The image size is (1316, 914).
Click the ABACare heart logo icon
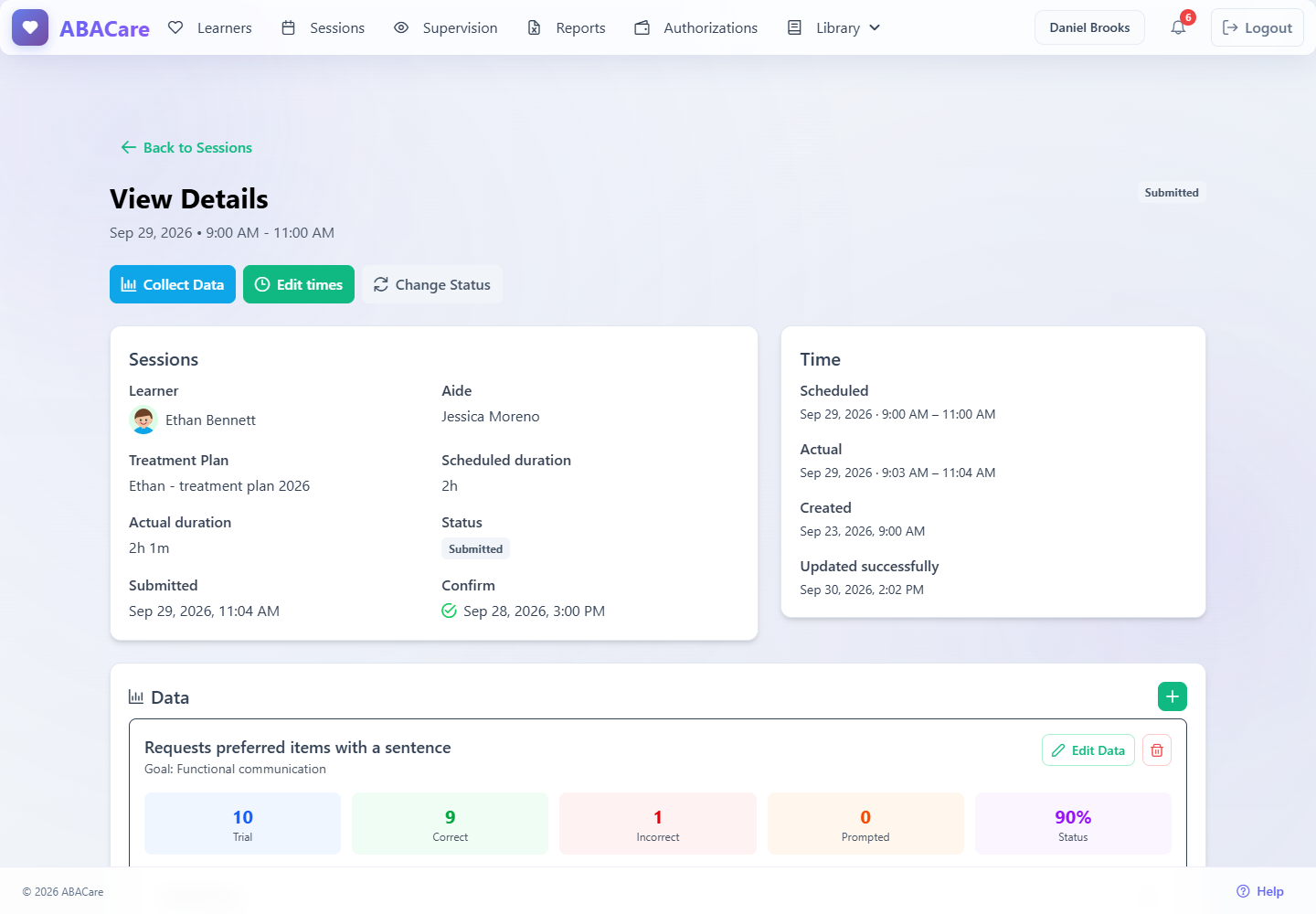pyautogui.click(x=30, y=27)
